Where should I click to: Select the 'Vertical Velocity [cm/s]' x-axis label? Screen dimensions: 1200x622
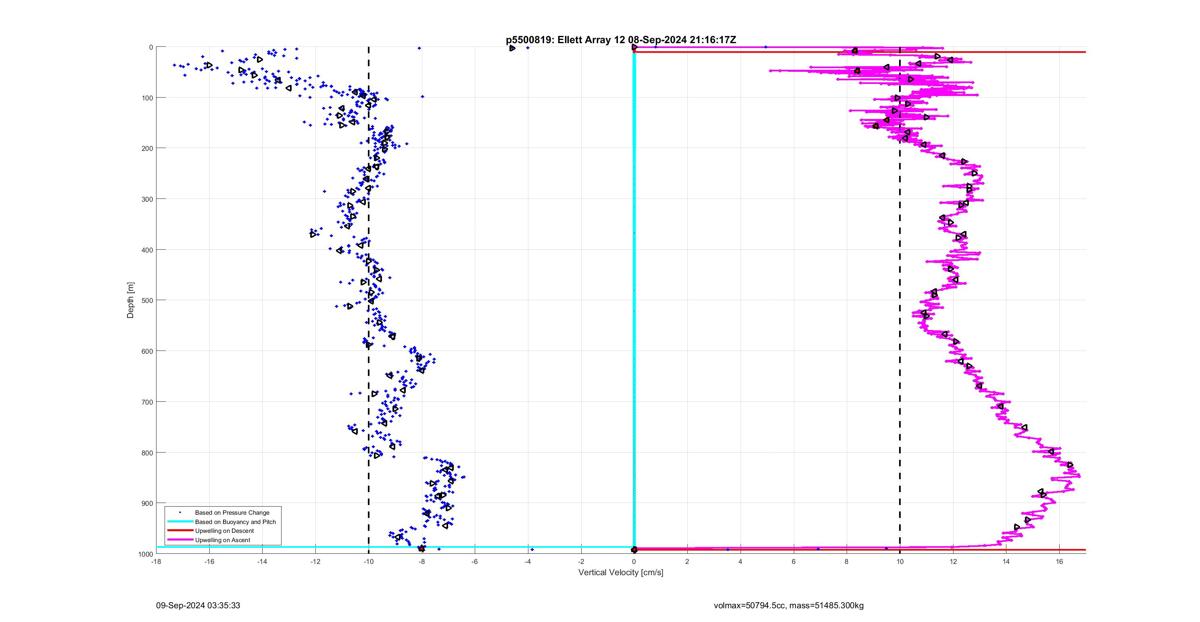click(621, 573)
